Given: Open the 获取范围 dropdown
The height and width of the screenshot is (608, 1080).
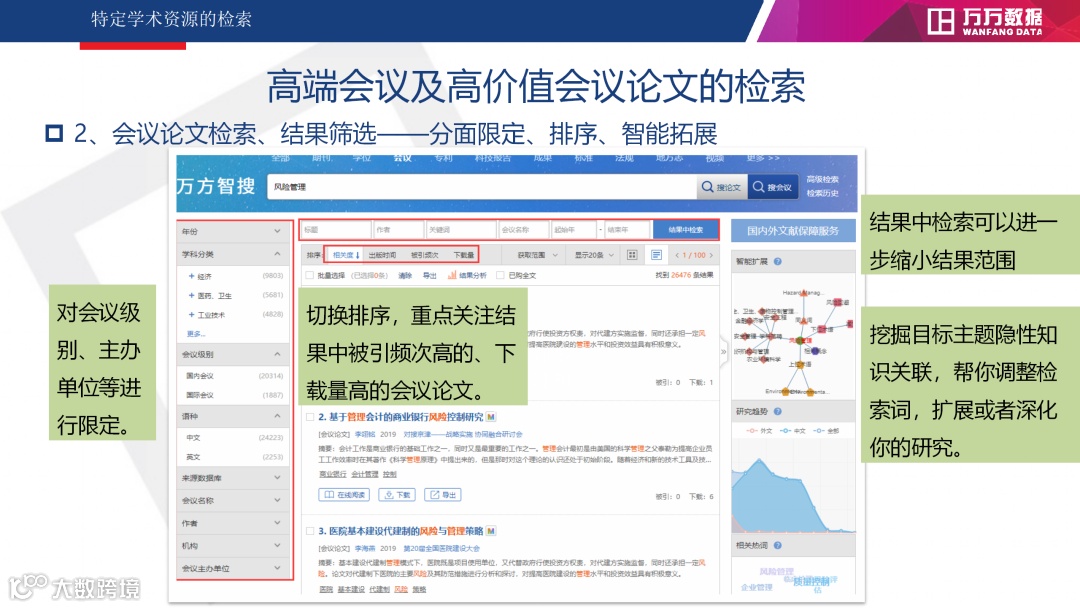Looking at the screenshot, I should [538, 255].
